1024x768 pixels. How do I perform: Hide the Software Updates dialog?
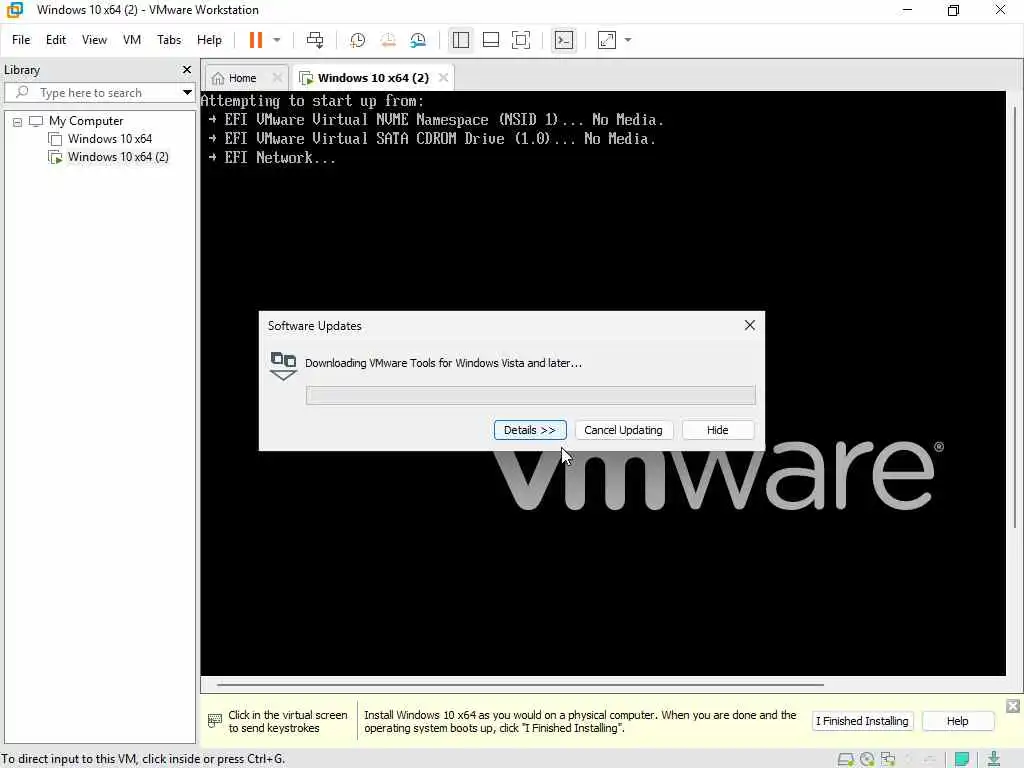coord(718,430)
